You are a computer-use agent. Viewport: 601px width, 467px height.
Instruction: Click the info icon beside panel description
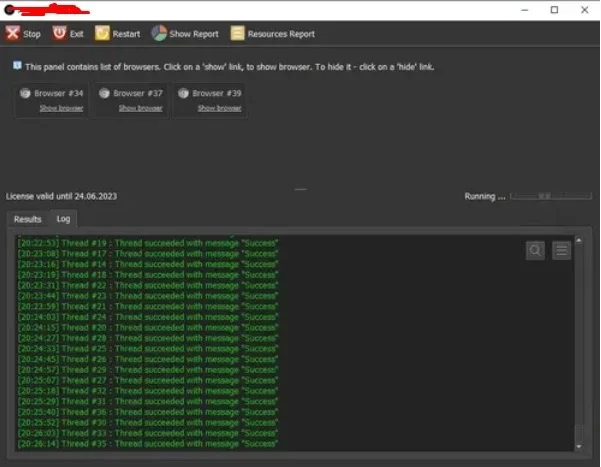[x=17, y=66]
